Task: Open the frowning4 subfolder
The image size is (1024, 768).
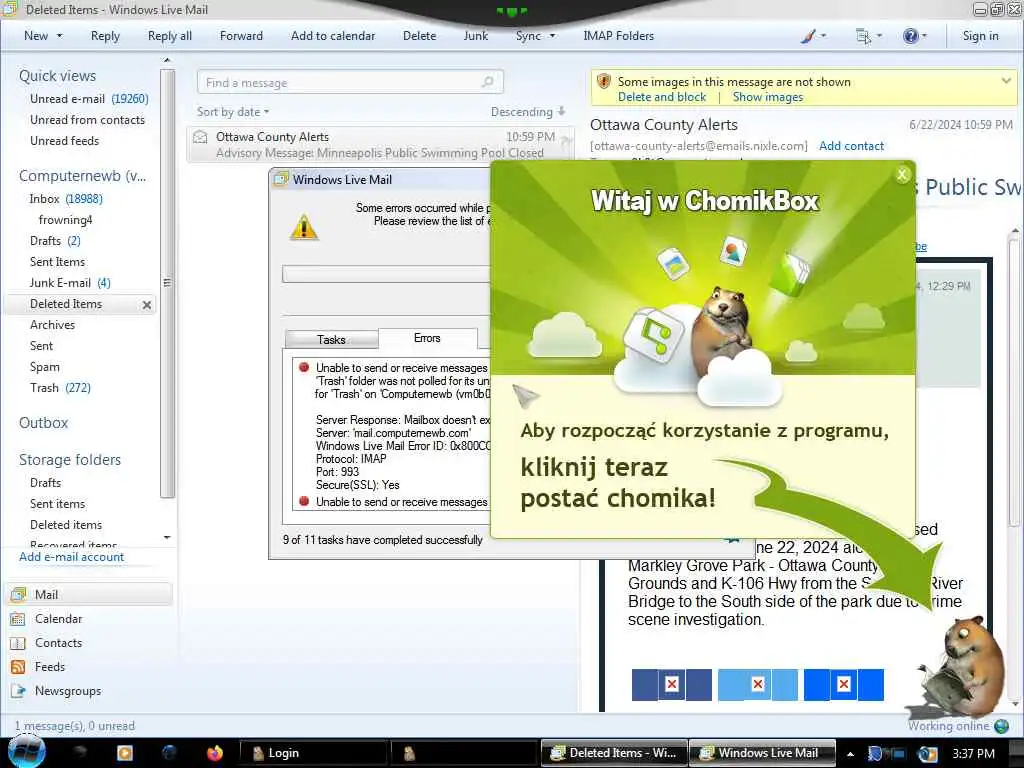Action: tap(65, 219)
